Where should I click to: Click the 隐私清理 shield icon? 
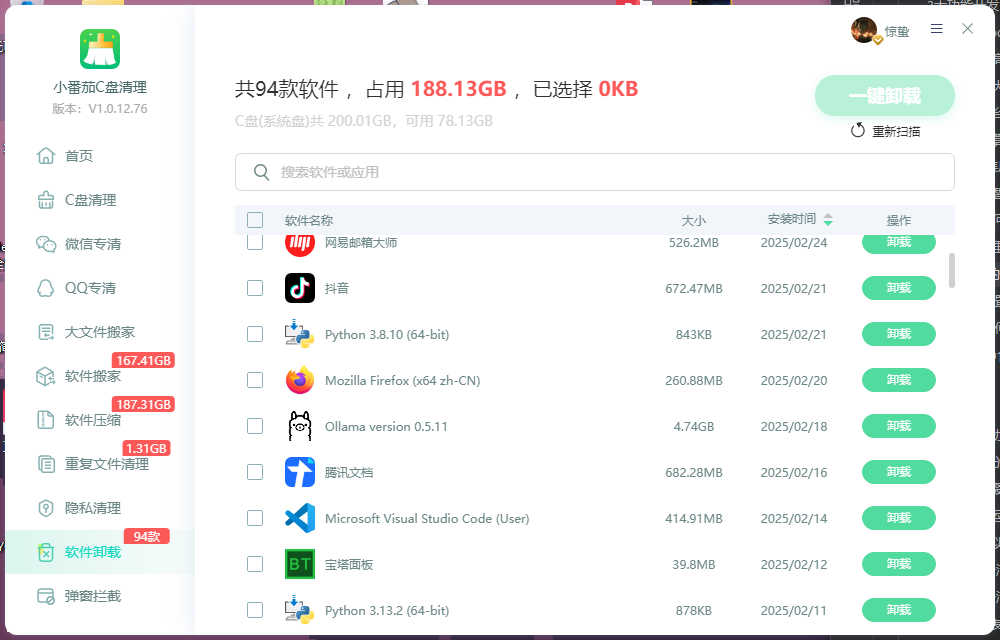(45, 508)
